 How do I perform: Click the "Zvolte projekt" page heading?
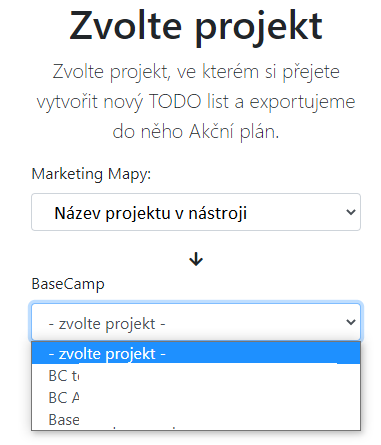coord(196,27)
